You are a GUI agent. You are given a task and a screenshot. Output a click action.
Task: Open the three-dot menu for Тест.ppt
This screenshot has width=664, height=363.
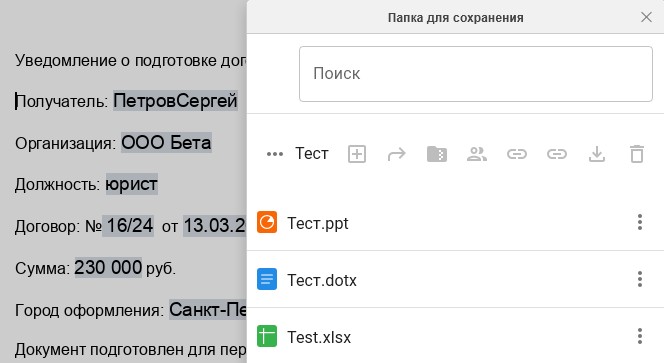(x=640, y=222)
